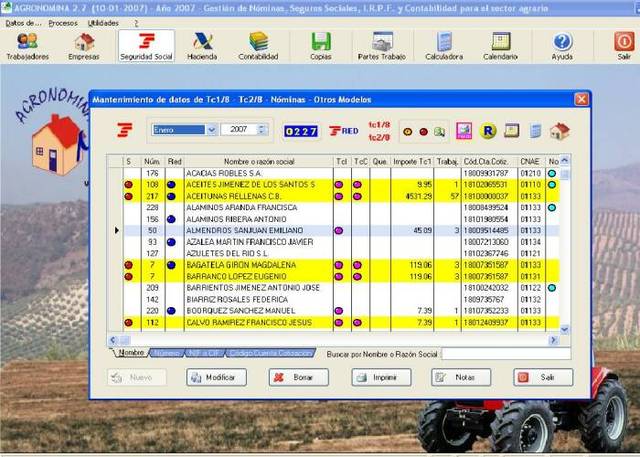Click the Modificar button
The height and width of the screenshot is (457, 640).
click(216, 377)
